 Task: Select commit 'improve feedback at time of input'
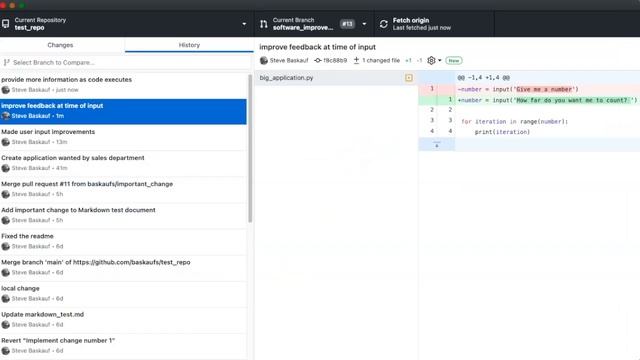click(x=123, y=111)
